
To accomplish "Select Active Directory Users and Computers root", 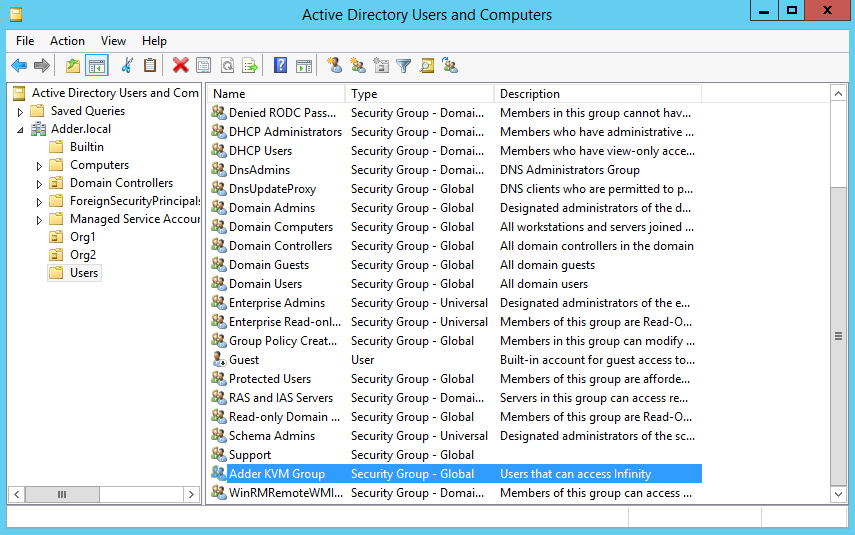I will (x=115, y=93).
